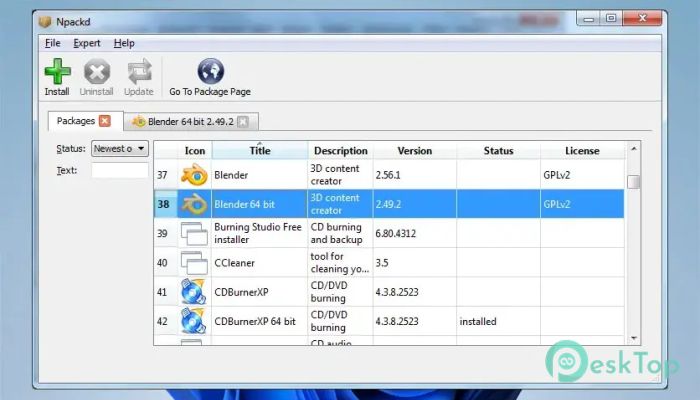
Task: Click the Burning Studio Free installer title
Action: coord(258,233)
